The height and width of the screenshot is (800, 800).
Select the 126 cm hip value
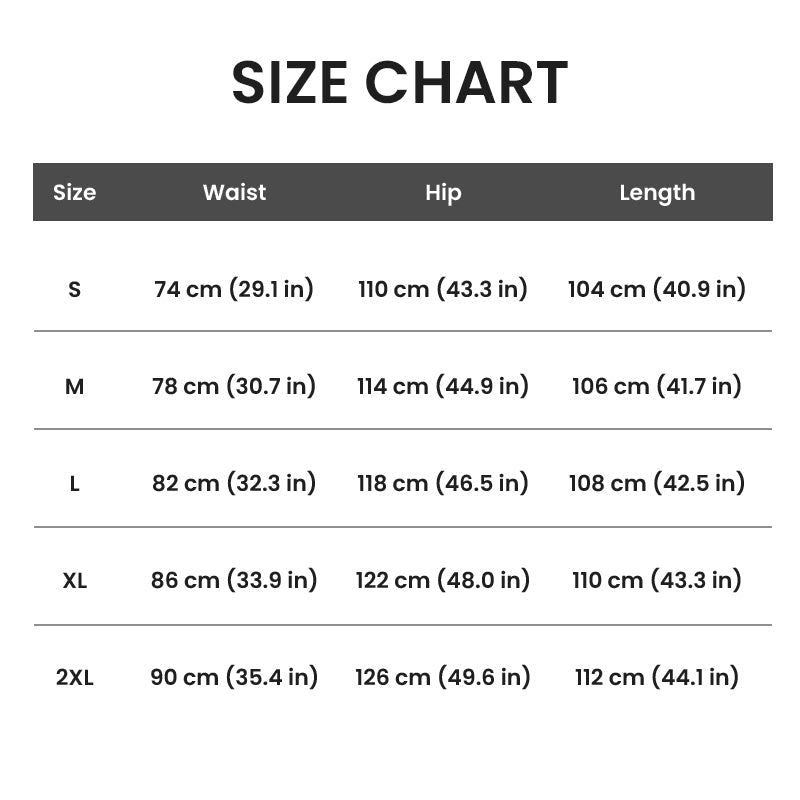(x=443, y=677)
